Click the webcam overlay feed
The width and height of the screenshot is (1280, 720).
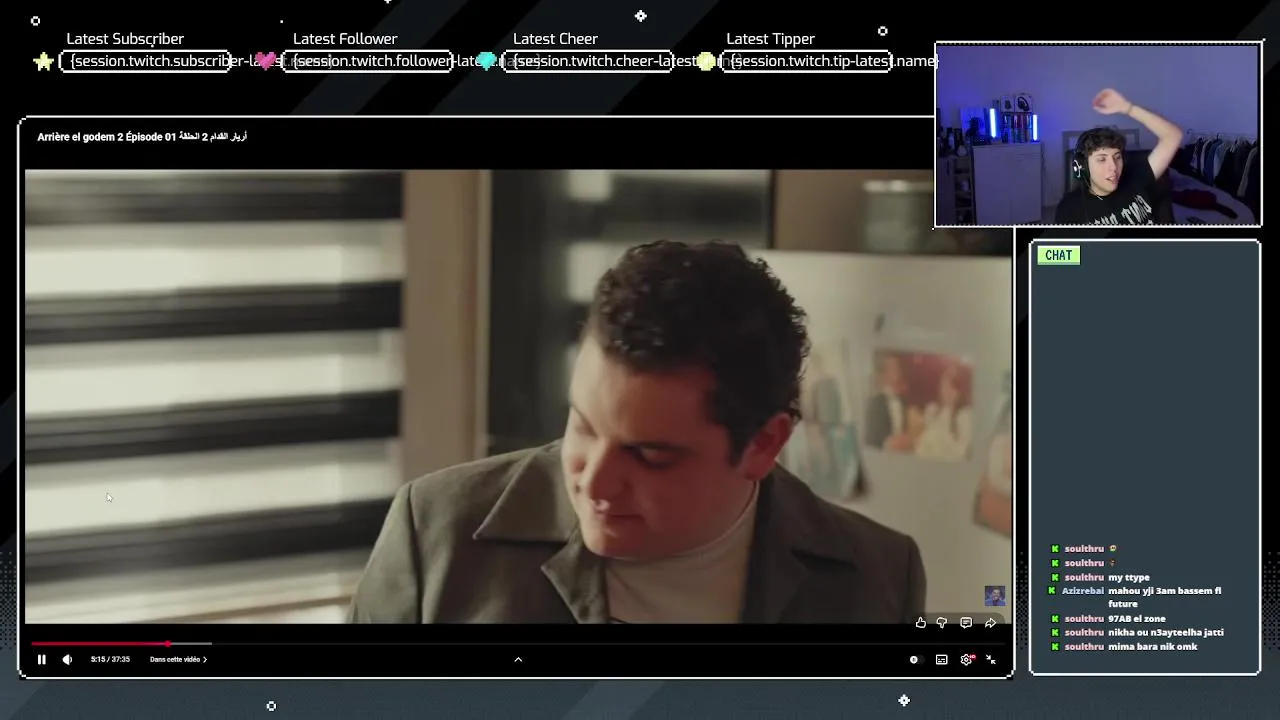1098,135
